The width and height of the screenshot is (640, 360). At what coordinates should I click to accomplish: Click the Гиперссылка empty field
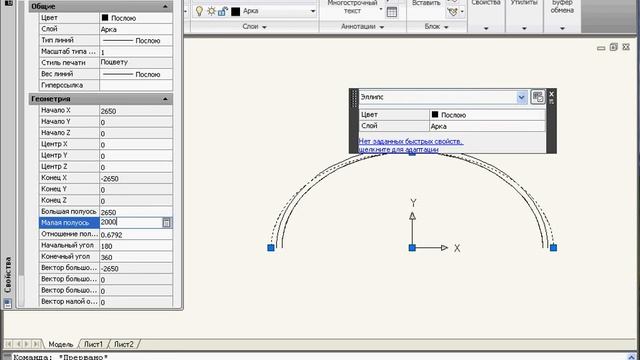click(x=136, y=85)
